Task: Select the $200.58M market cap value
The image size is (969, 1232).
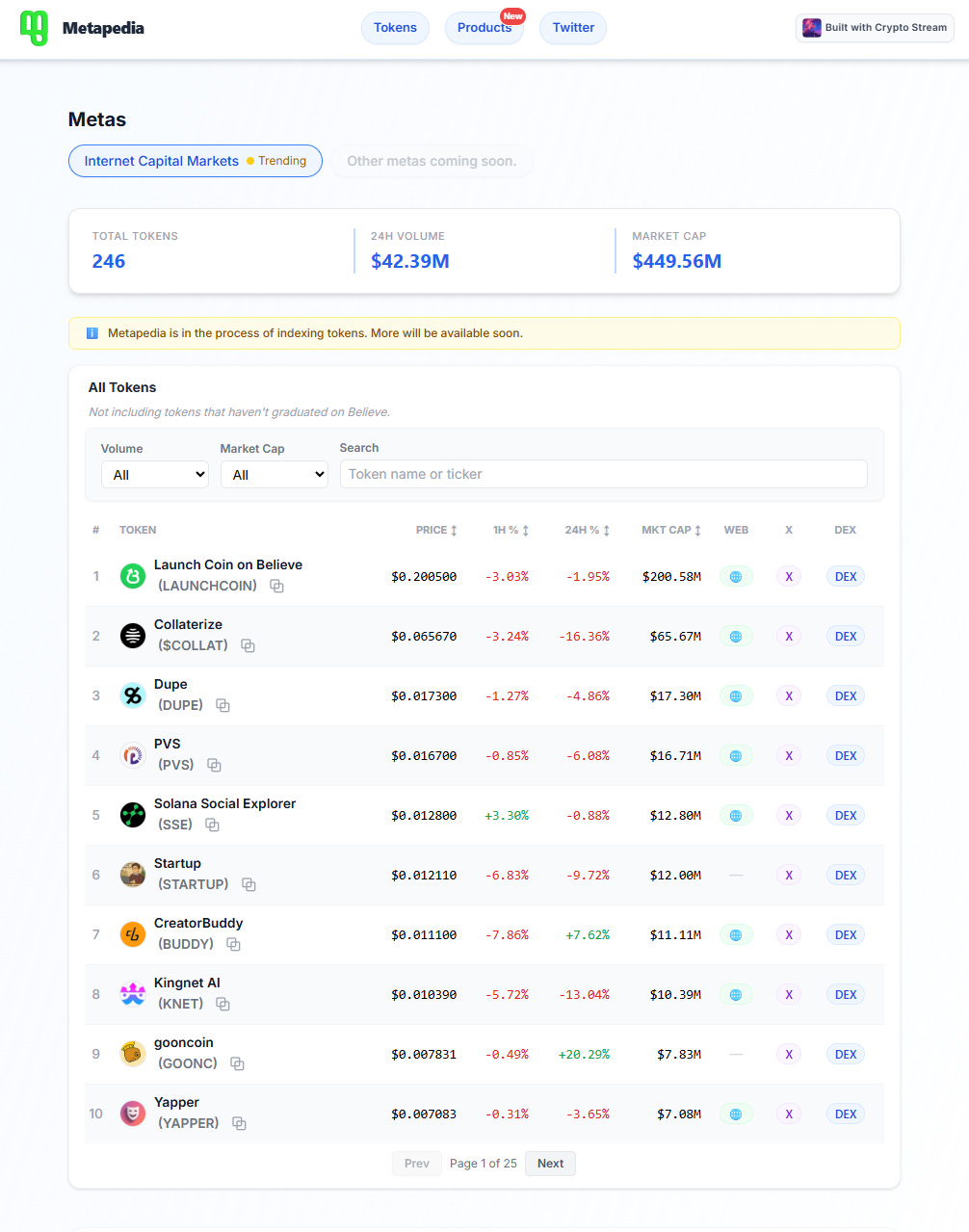Action: [x=671, y=577]
